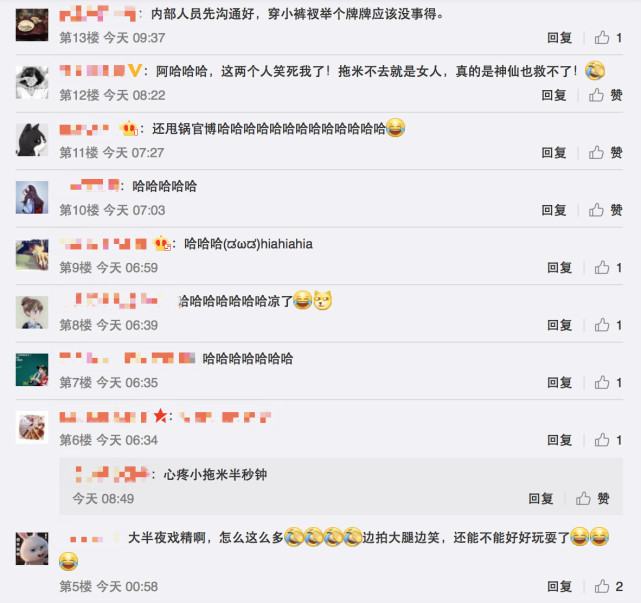The height and width of the screenshot is (603, 641).
Task: Click 回复 on the 12th floor comment
Action: click(554, 95)
